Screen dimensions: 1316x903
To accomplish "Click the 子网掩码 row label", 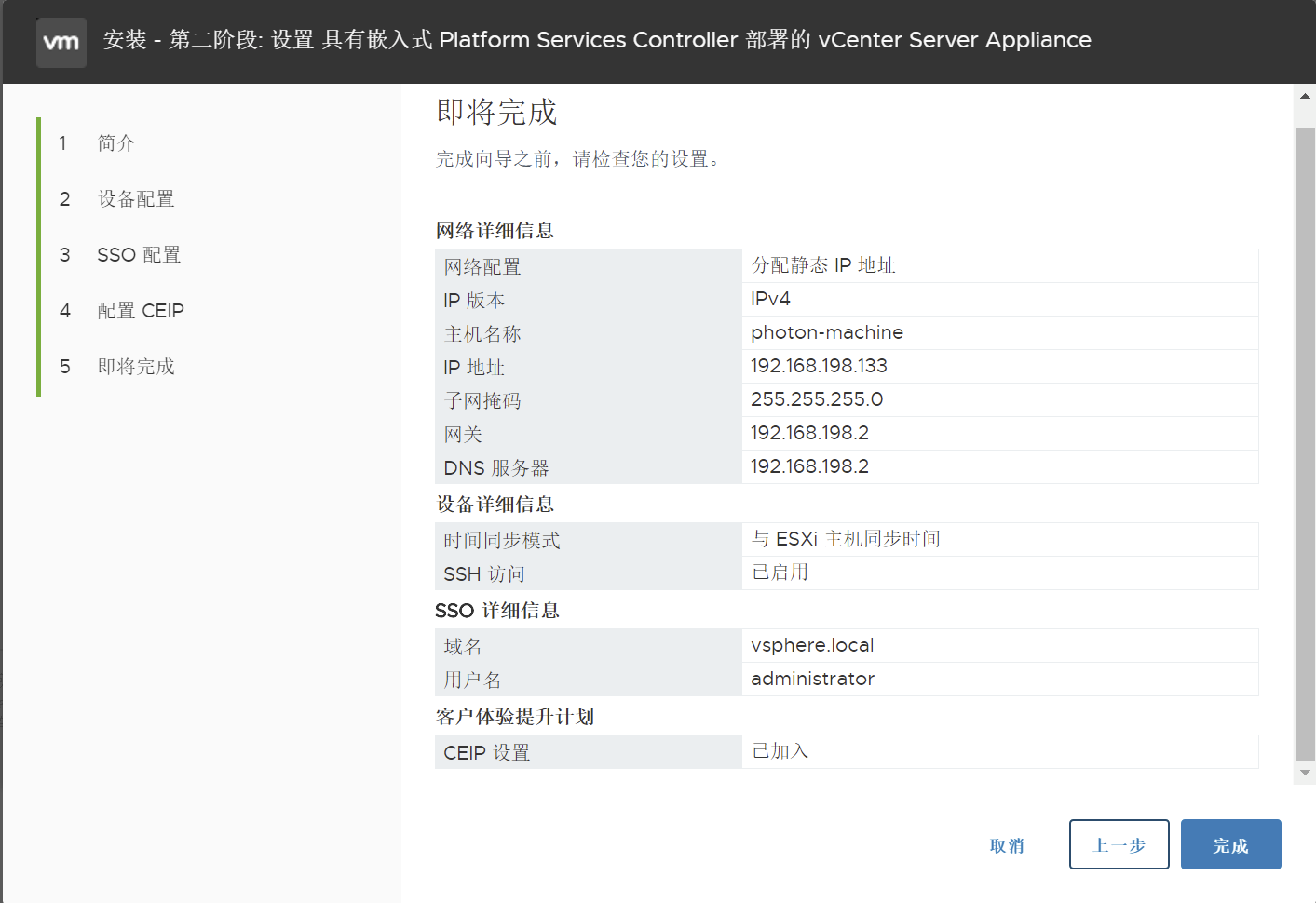I will click(x=482, y=401).
